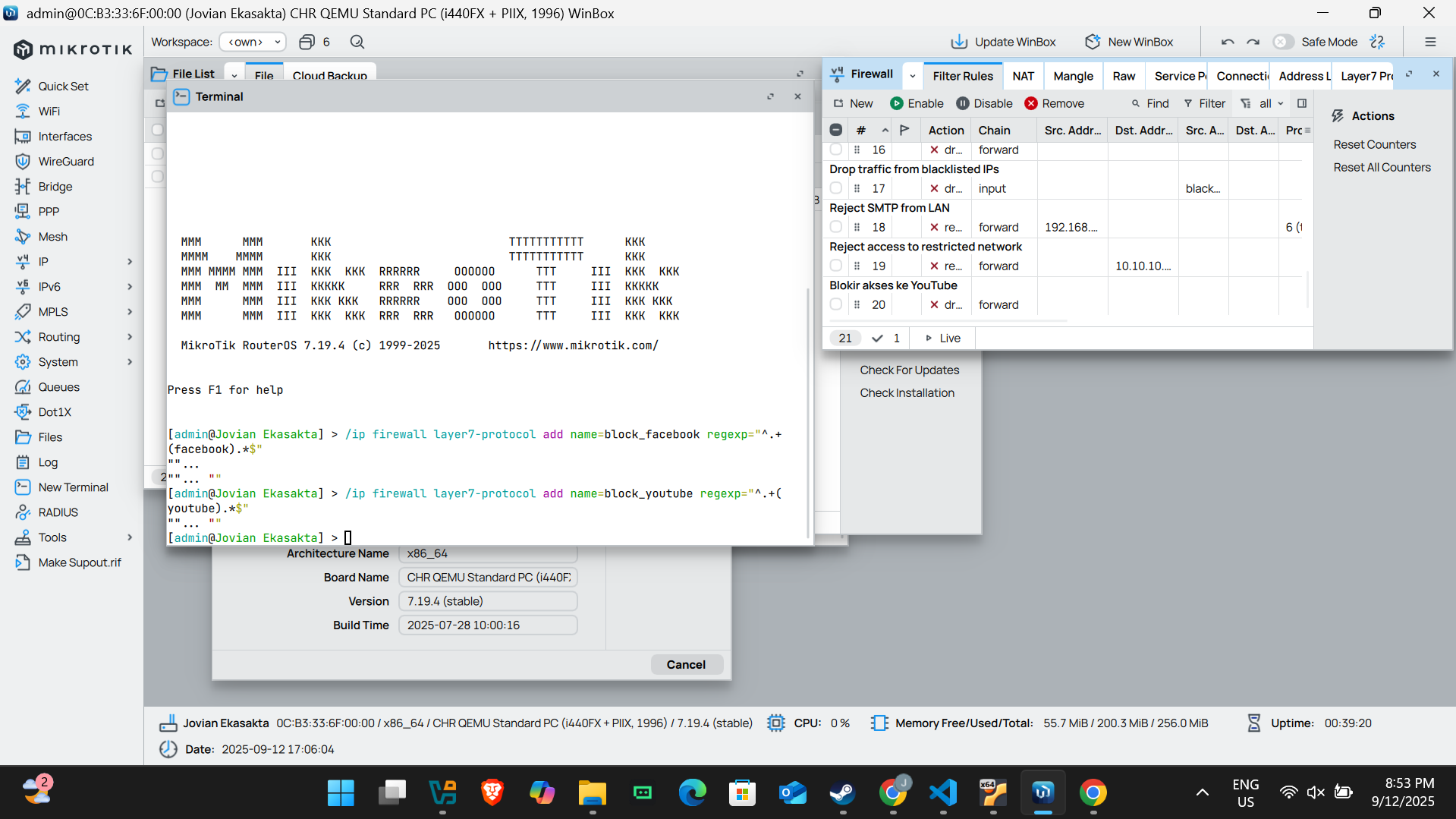Open the search magnifier in toolbar

click(357, 42)
